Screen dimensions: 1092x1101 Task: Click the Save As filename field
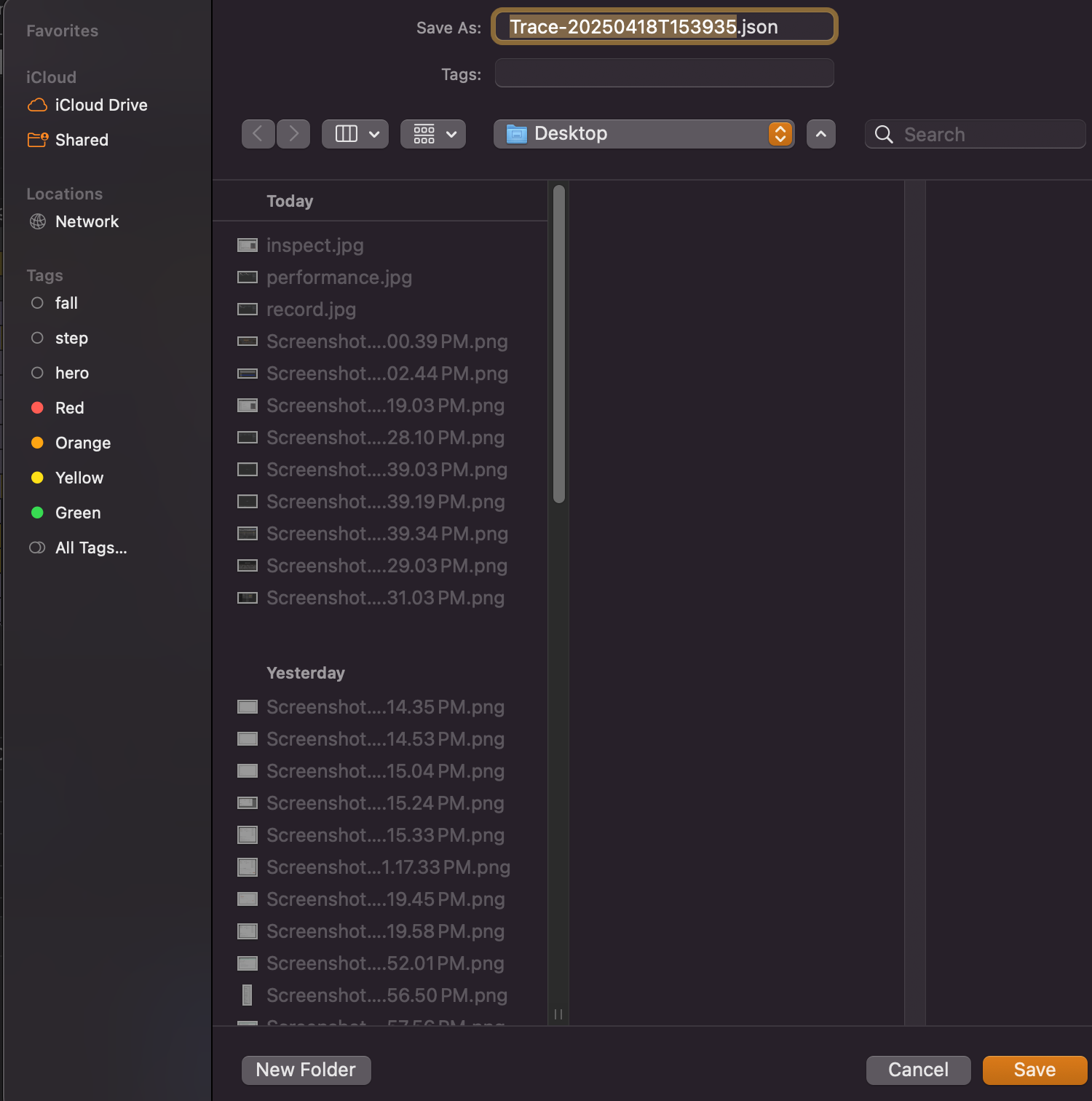tap(665, 27)
